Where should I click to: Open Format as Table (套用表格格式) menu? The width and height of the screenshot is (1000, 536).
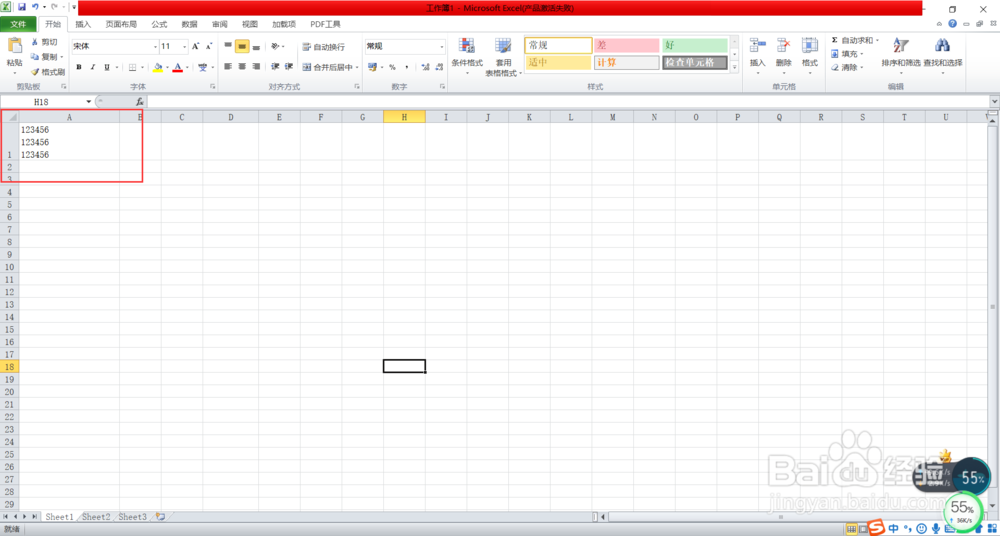coord(504,55)
